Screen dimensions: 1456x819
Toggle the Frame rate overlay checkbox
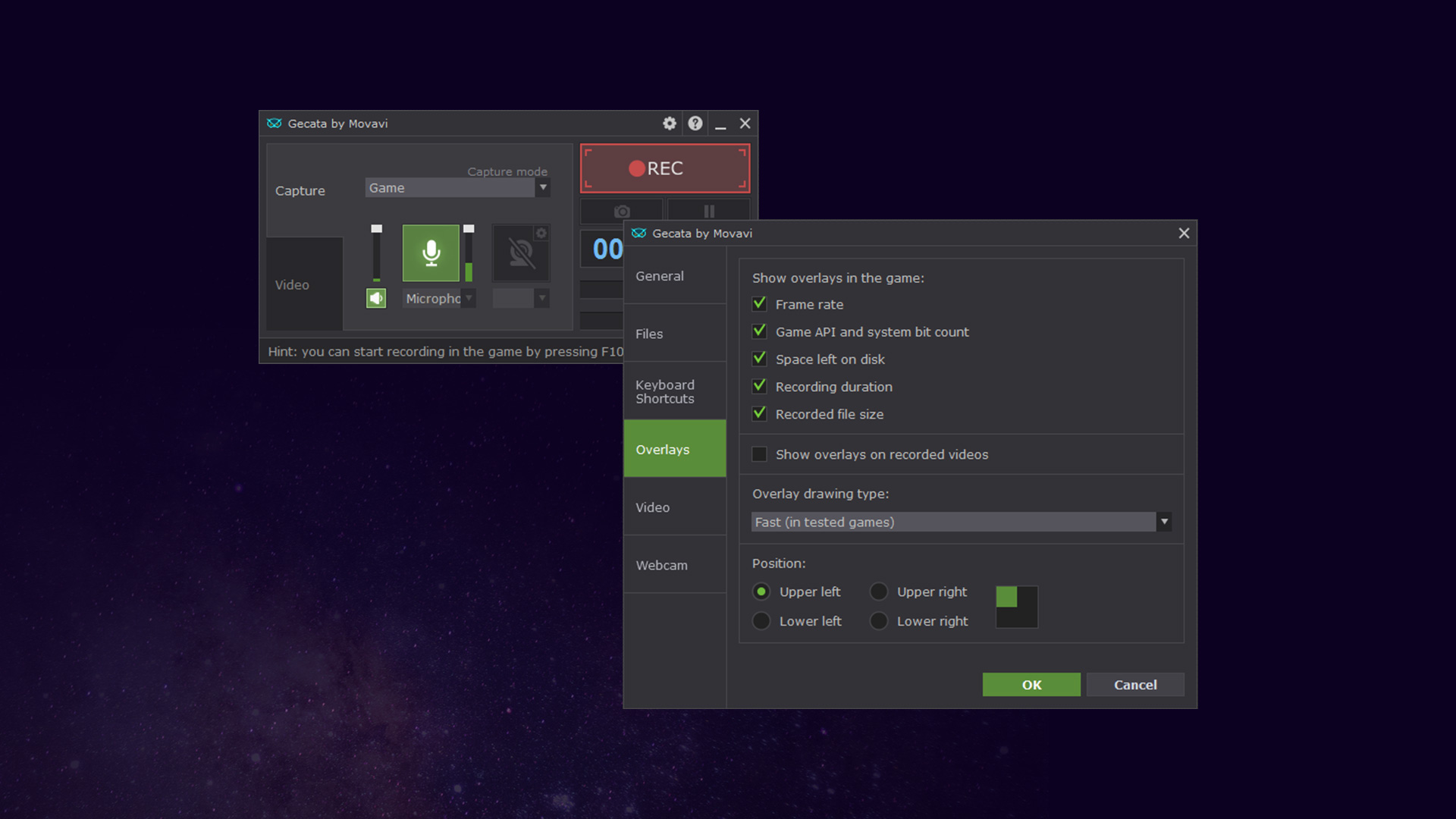coord(760,303)
